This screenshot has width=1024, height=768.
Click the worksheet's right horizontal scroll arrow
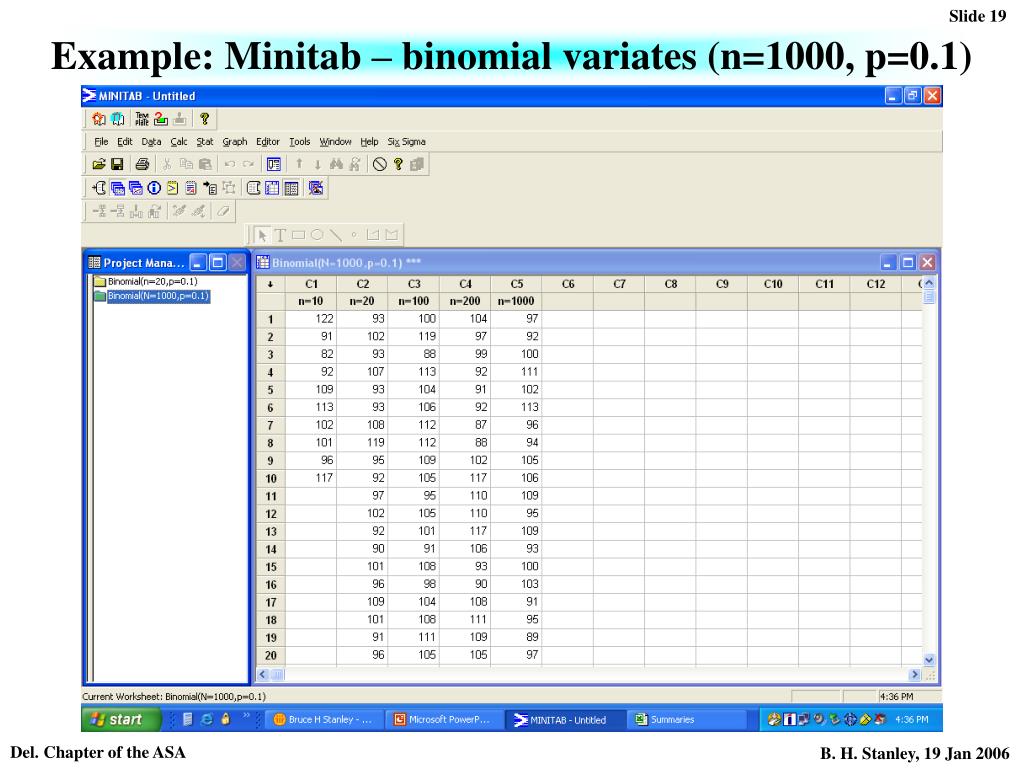(914, 675)
